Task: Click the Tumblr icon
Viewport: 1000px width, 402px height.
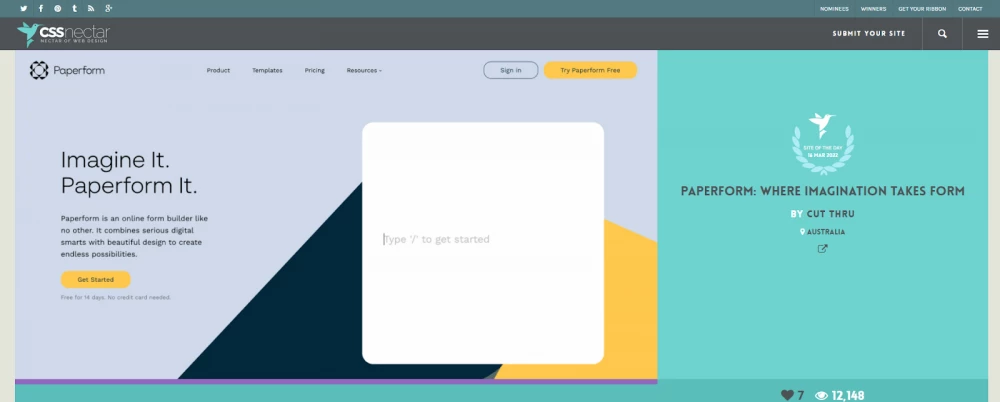Action: tap(75, 8)
